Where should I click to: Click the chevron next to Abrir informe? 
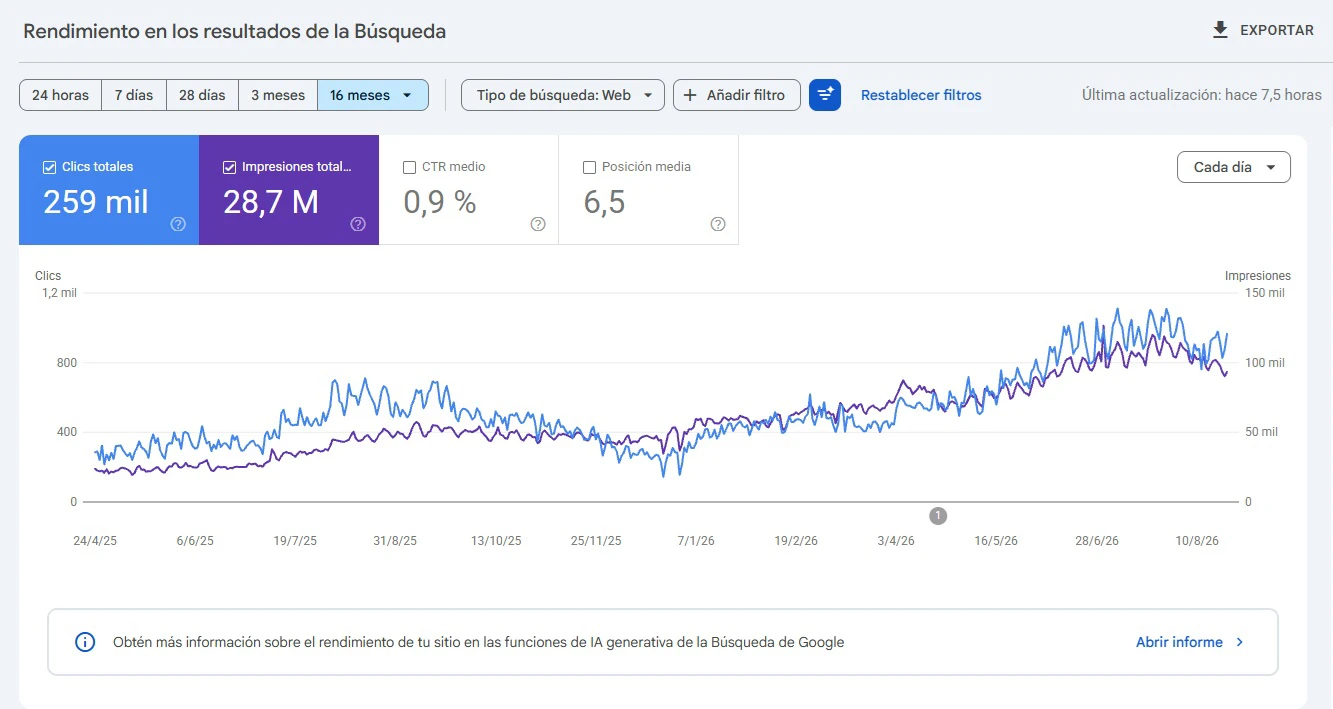(1240, 642)
